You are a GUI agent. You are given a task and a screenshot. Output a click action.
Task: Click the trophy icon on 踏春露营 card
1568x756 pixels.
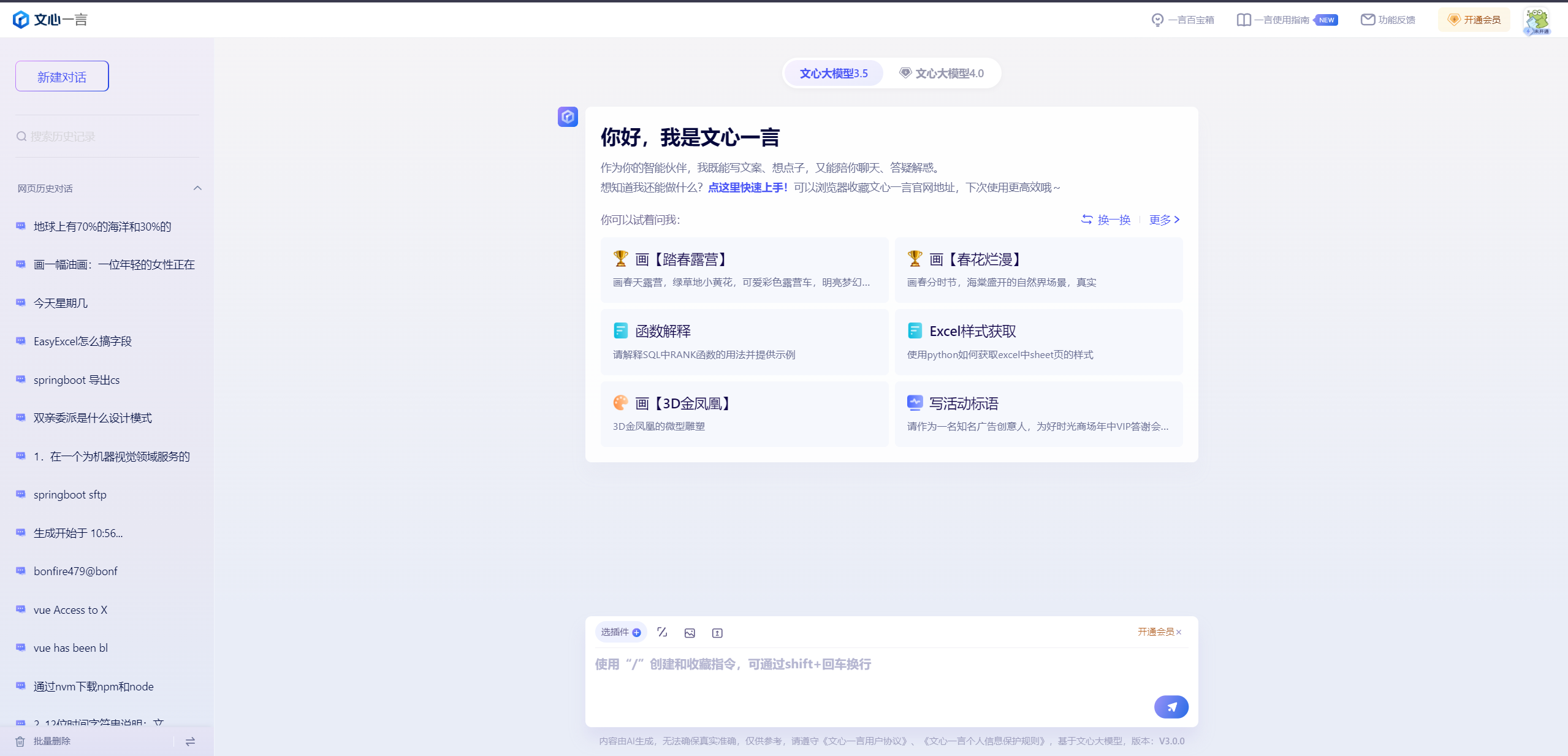tap(621, 259)
